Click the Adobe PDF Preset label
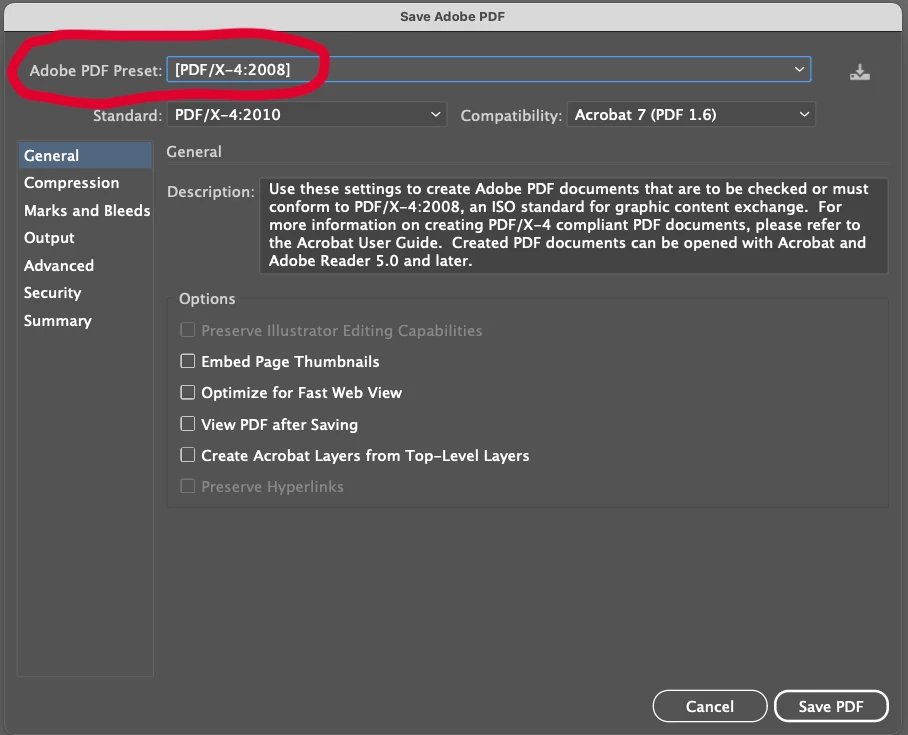 coord(96,71)
